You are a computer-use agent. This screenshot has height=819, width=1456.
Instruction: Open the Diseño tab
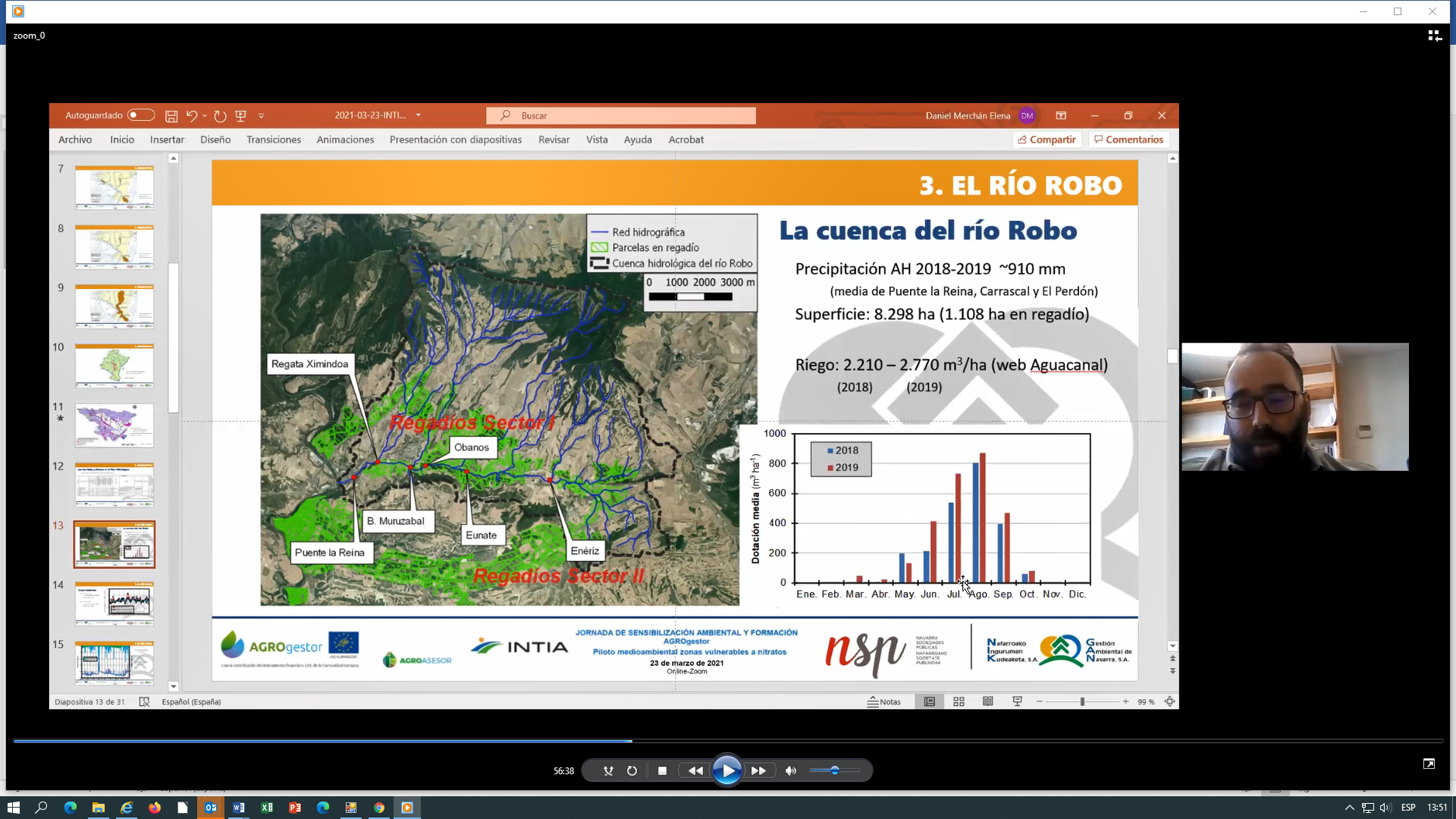(215, 140)
